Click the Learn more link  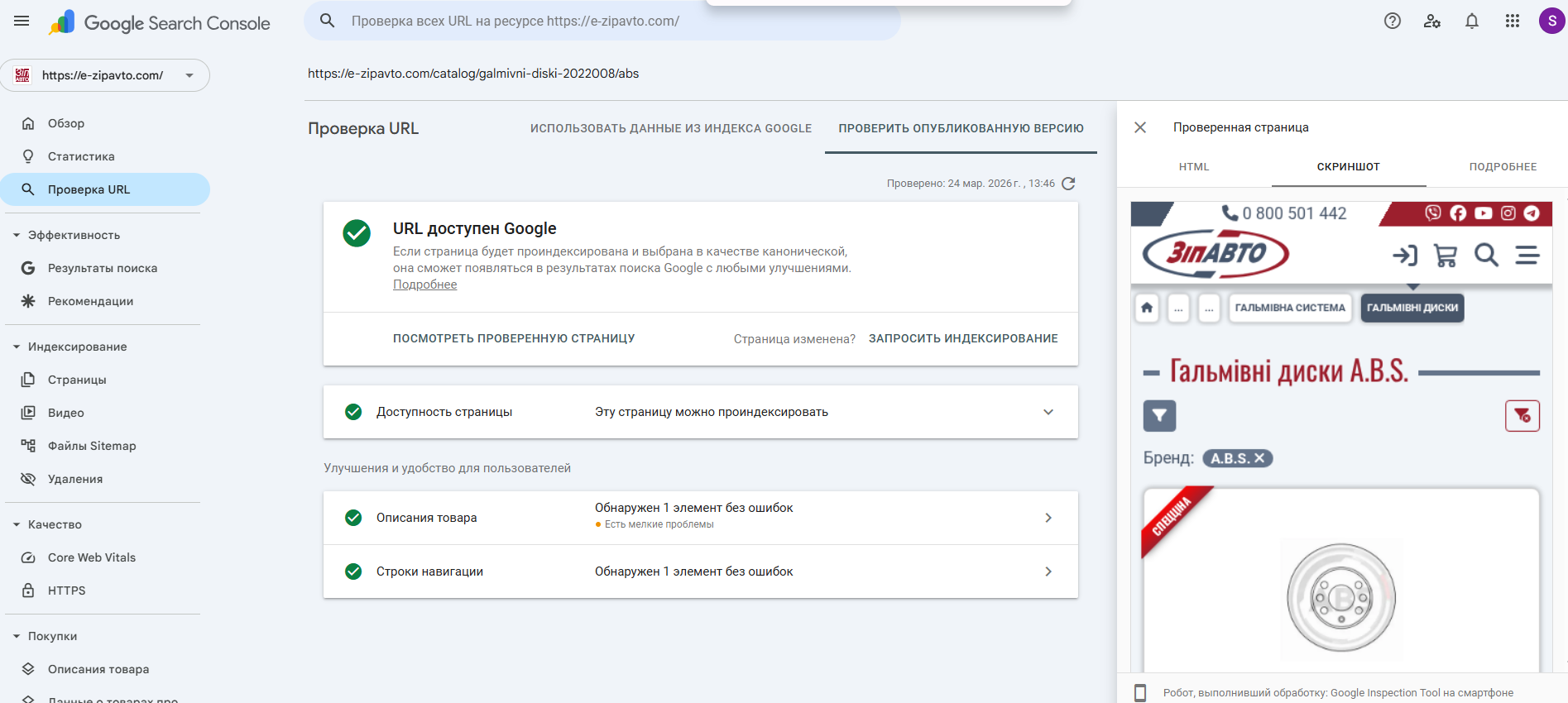coord(424,285)
